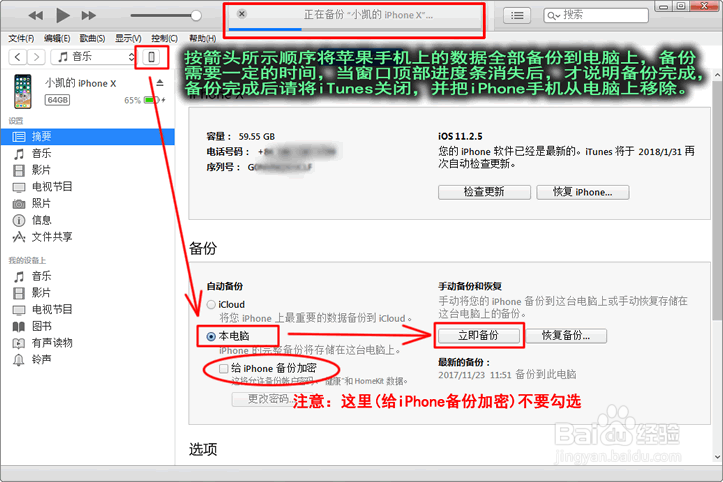Image resolution: width=723 pixels, height=482 pixels.
Task: Click the 立即备份 button
Action: [x=479, y=336]
